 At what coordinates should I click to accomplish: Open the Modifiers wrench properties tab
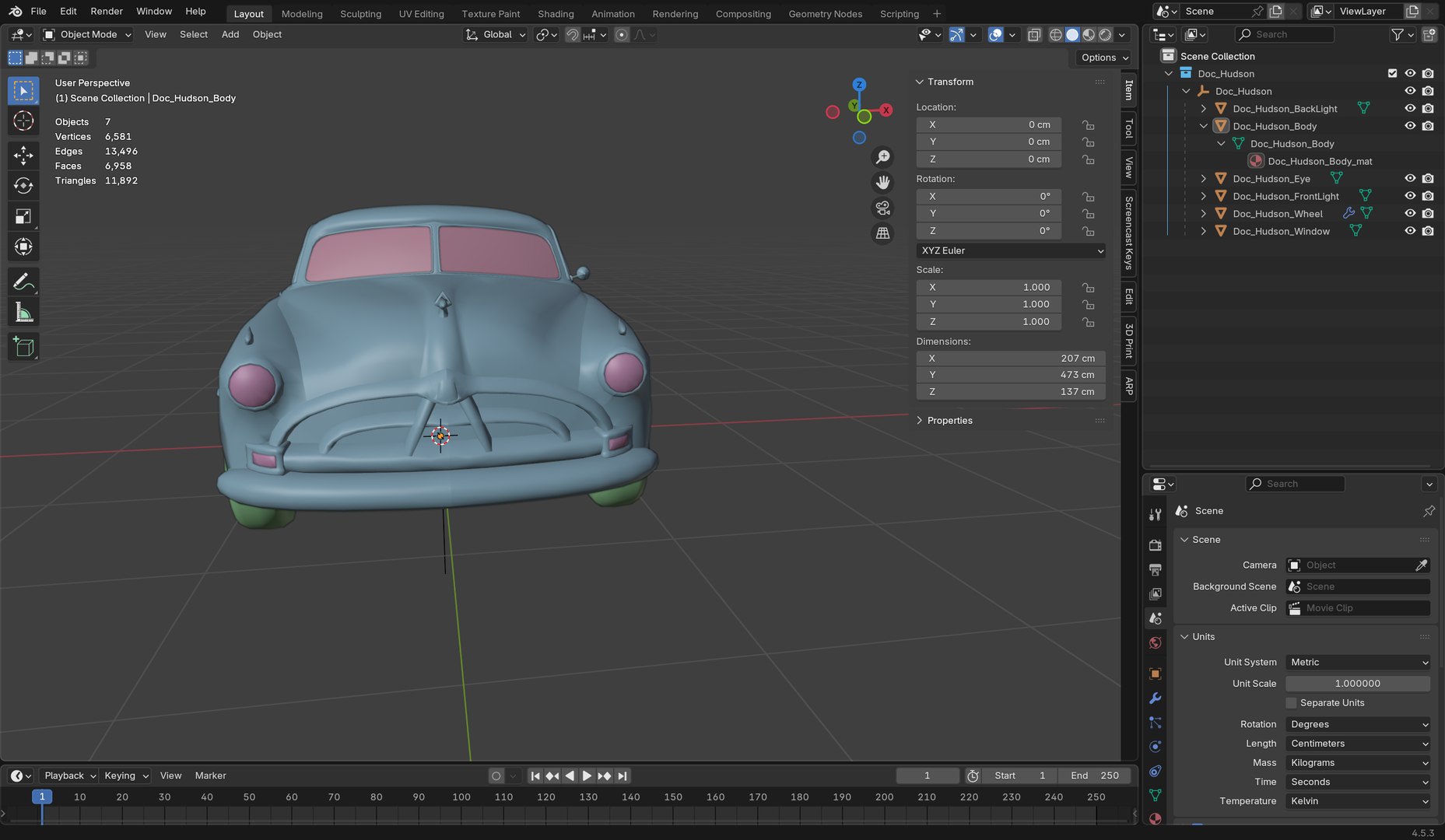coord(1156,698)
